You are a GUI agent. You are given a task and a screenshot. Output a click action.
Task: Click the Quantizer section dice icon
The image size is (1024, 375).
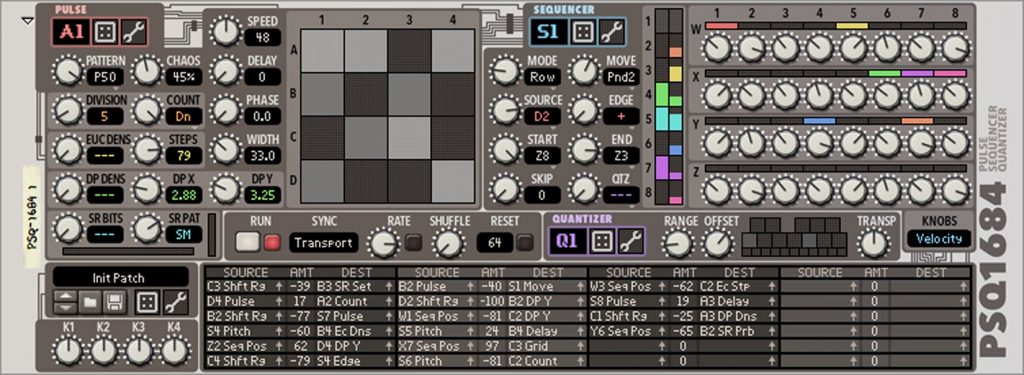pyautogui.click(x=601, y=241)
